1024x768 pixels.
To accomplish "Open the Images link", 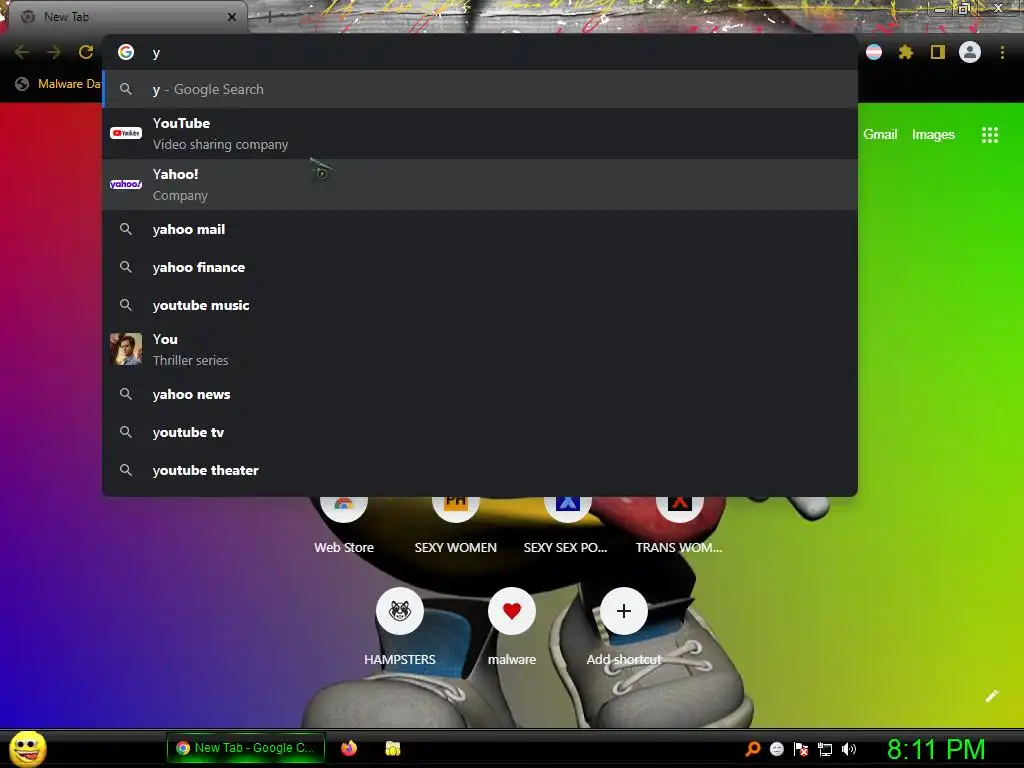I will (x=933, y=135).
